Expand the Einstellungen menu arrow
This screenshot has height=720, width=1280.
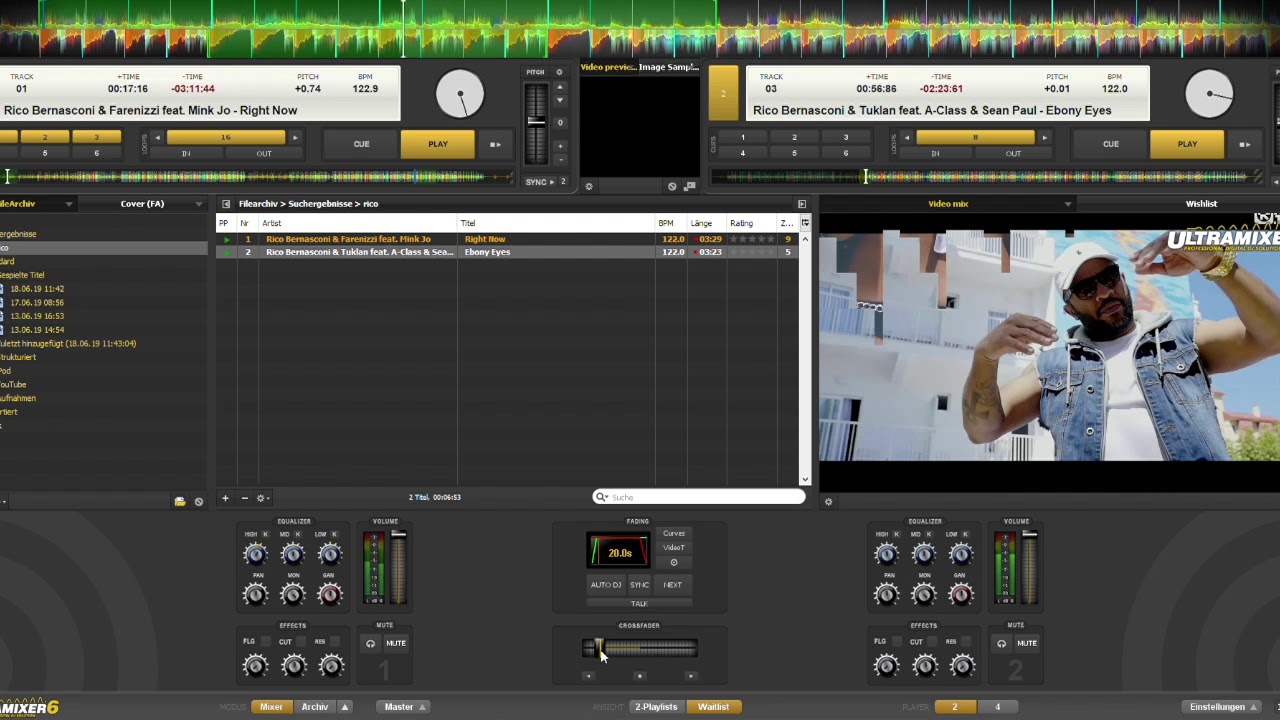coord(1253,707)
